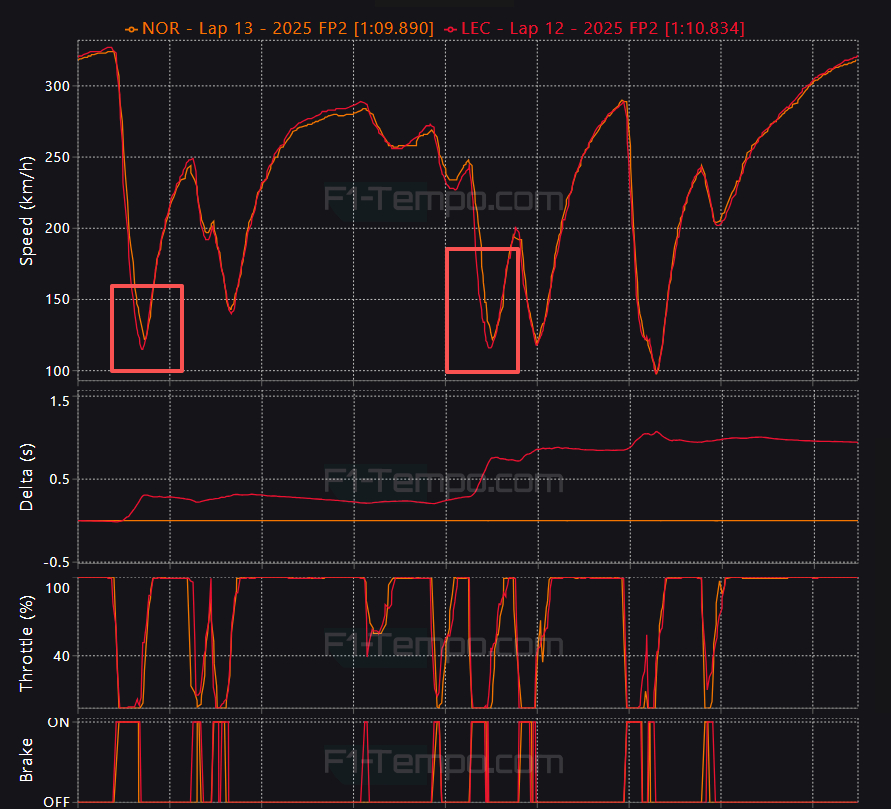The height and width of the screenshot is (809, 891).
Task: Click the -0.5 delta axis label
Action: click(x=57, y=562)
